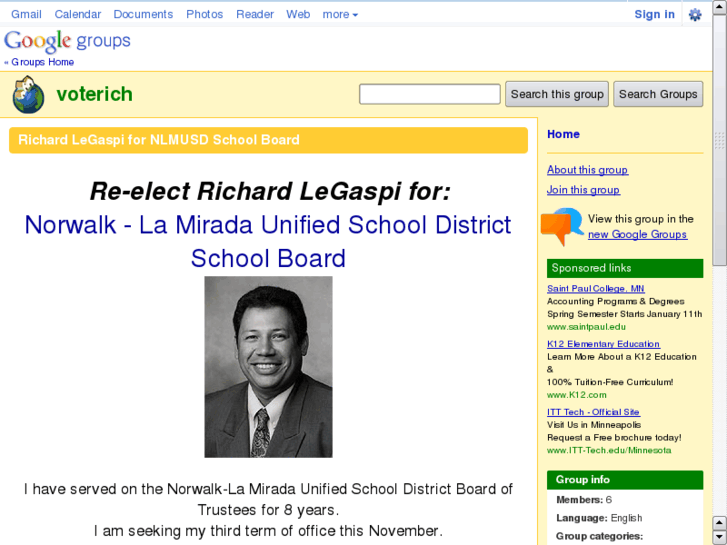Viewport: 727px width, 545px height.
Task: Open Documents from top bar
Action: pos(143,14)
